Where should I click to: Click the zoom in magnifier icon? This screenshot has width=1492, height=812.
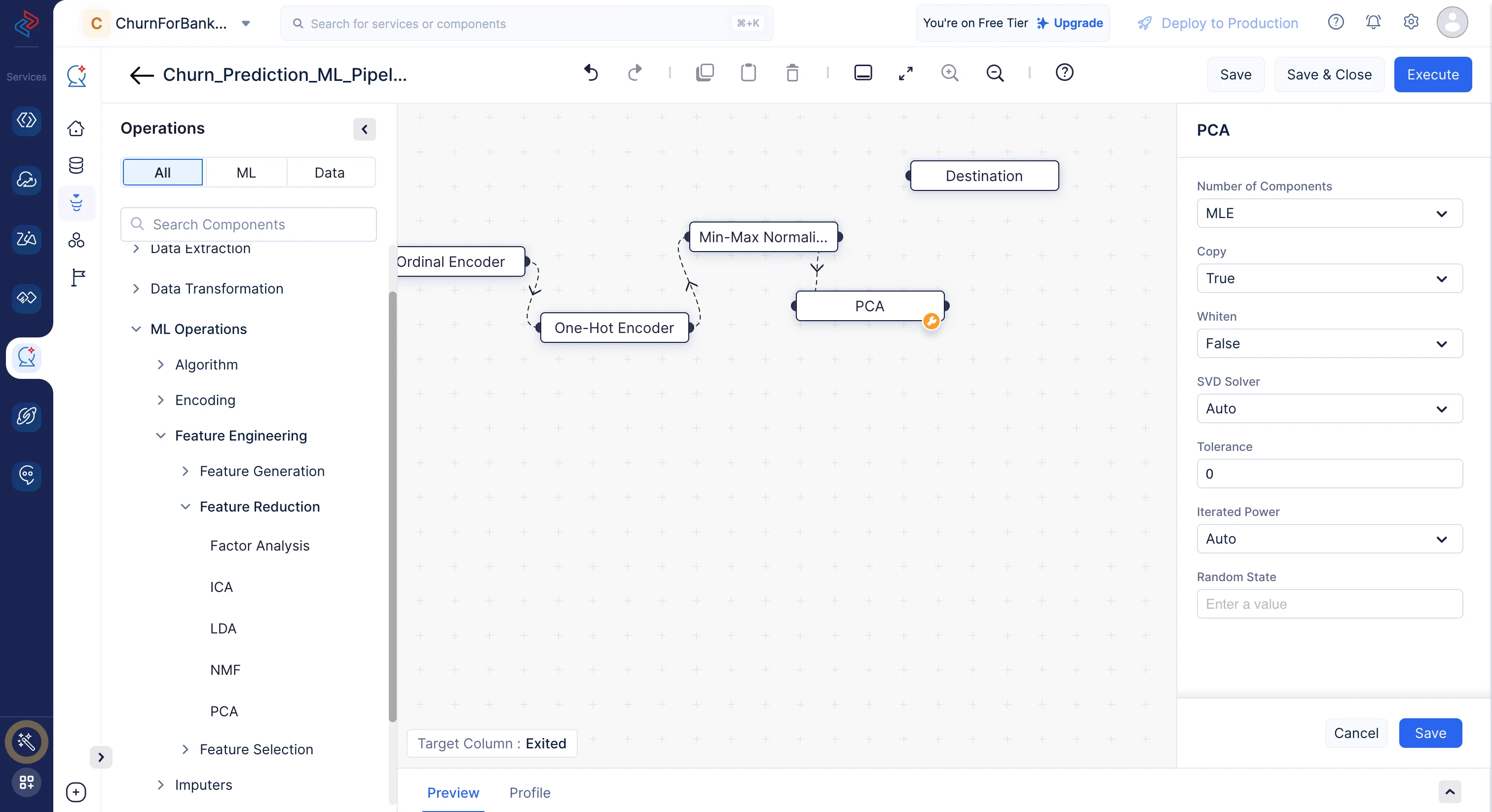pyautogui.click(x=949, y=73)
